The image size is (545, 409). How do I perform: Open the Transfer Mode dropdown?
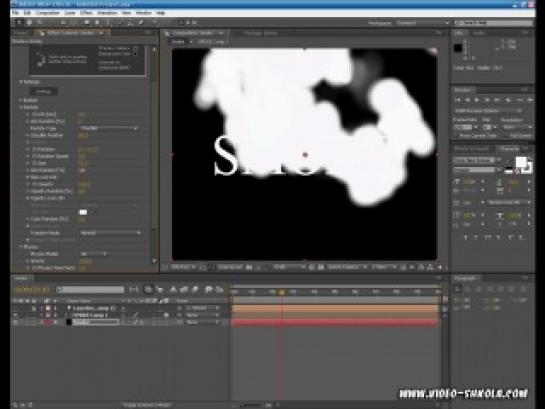111,233
